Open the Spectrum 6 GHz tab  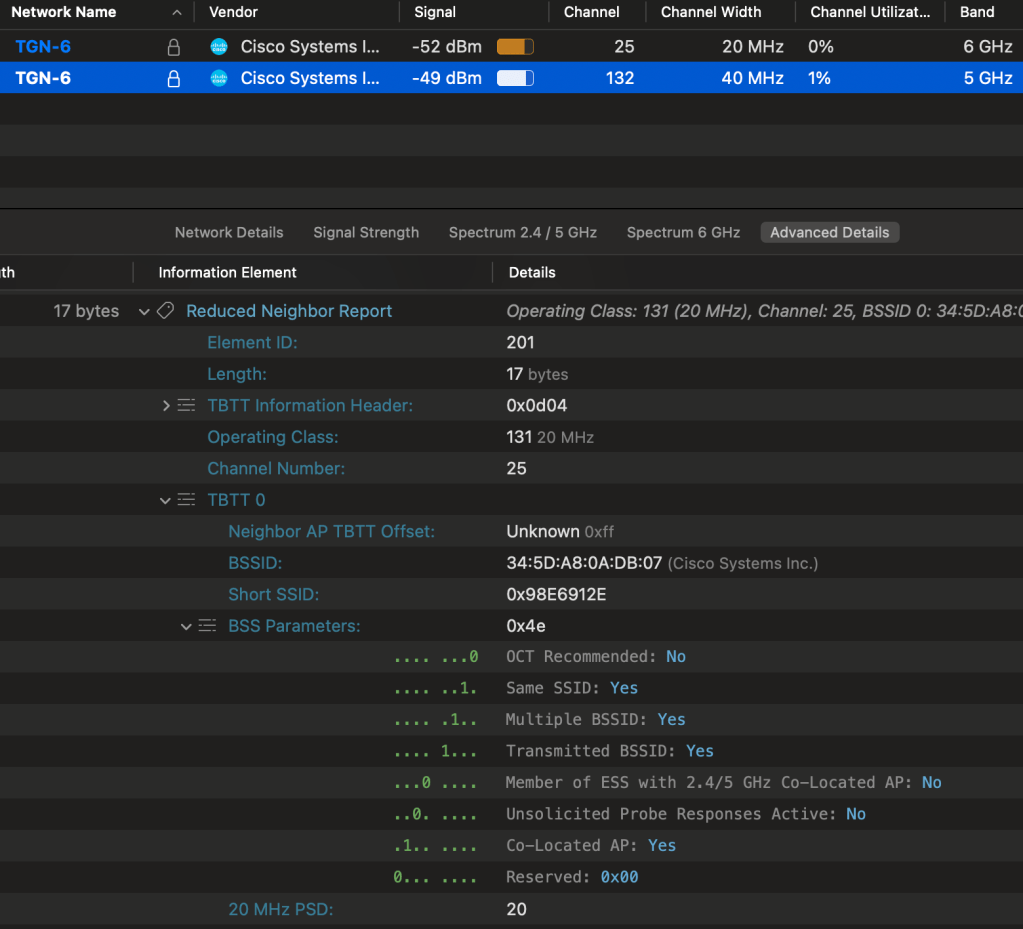(683, 232)
